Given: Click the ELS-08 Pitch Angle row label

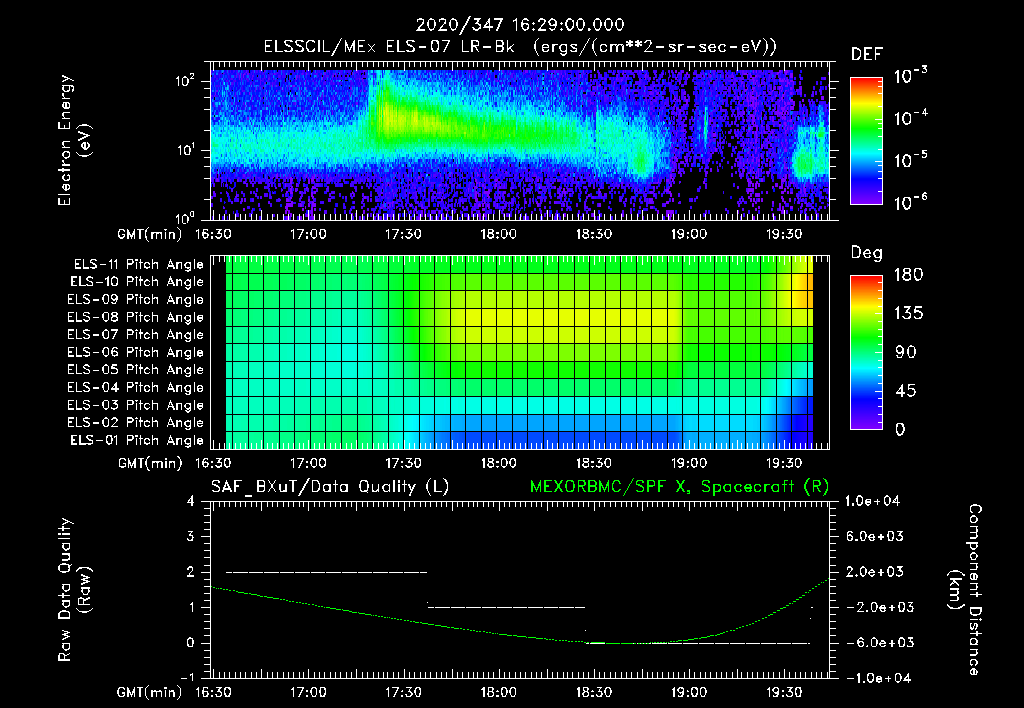Looking at the screenshot, I should click(x=135, y=317).
